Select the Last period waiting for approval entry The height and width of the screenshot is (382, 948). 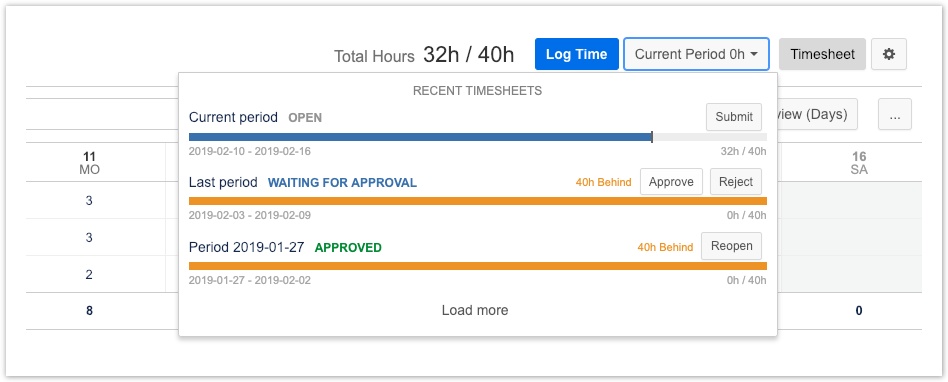303,182
